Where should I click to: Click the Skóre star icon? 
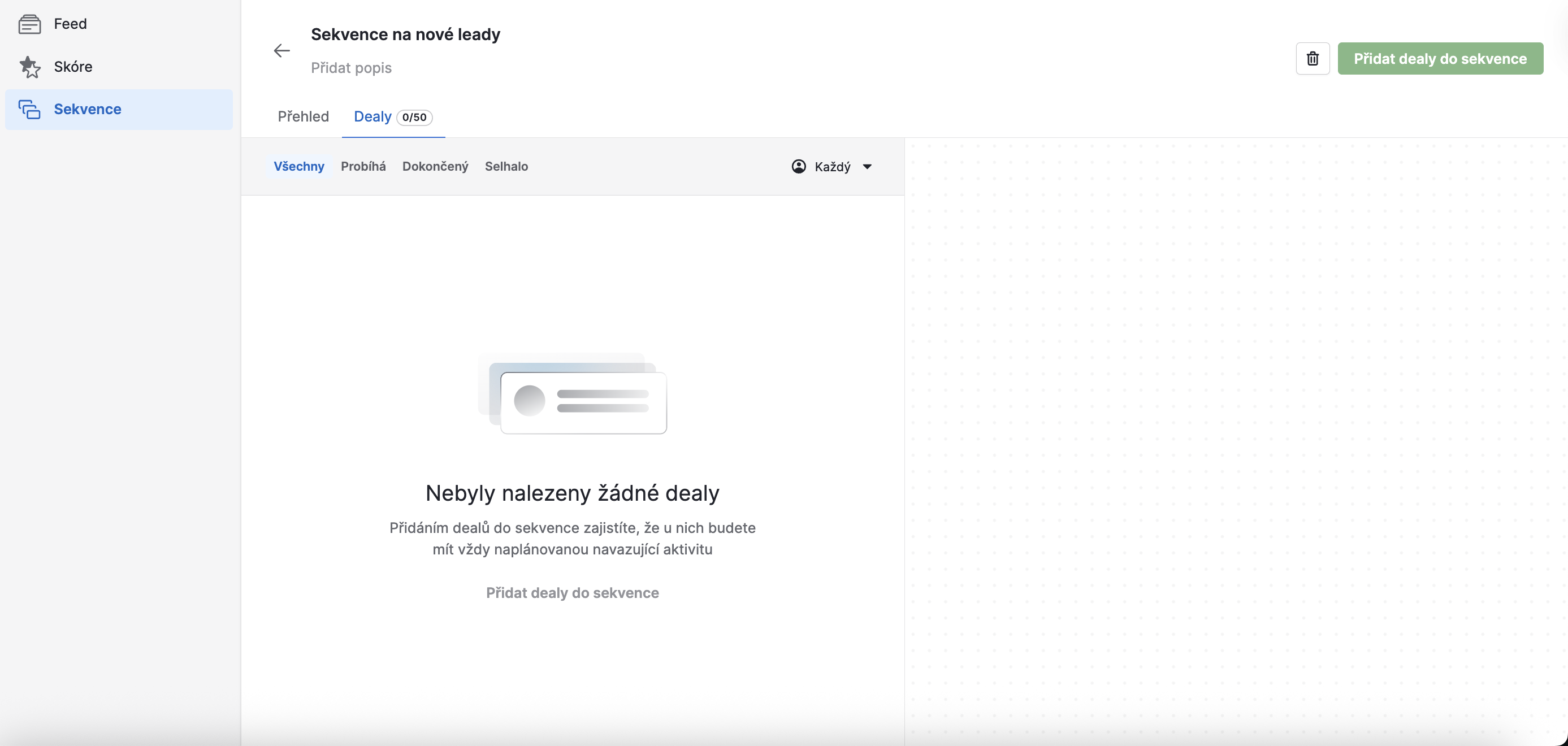coord(30,67)
